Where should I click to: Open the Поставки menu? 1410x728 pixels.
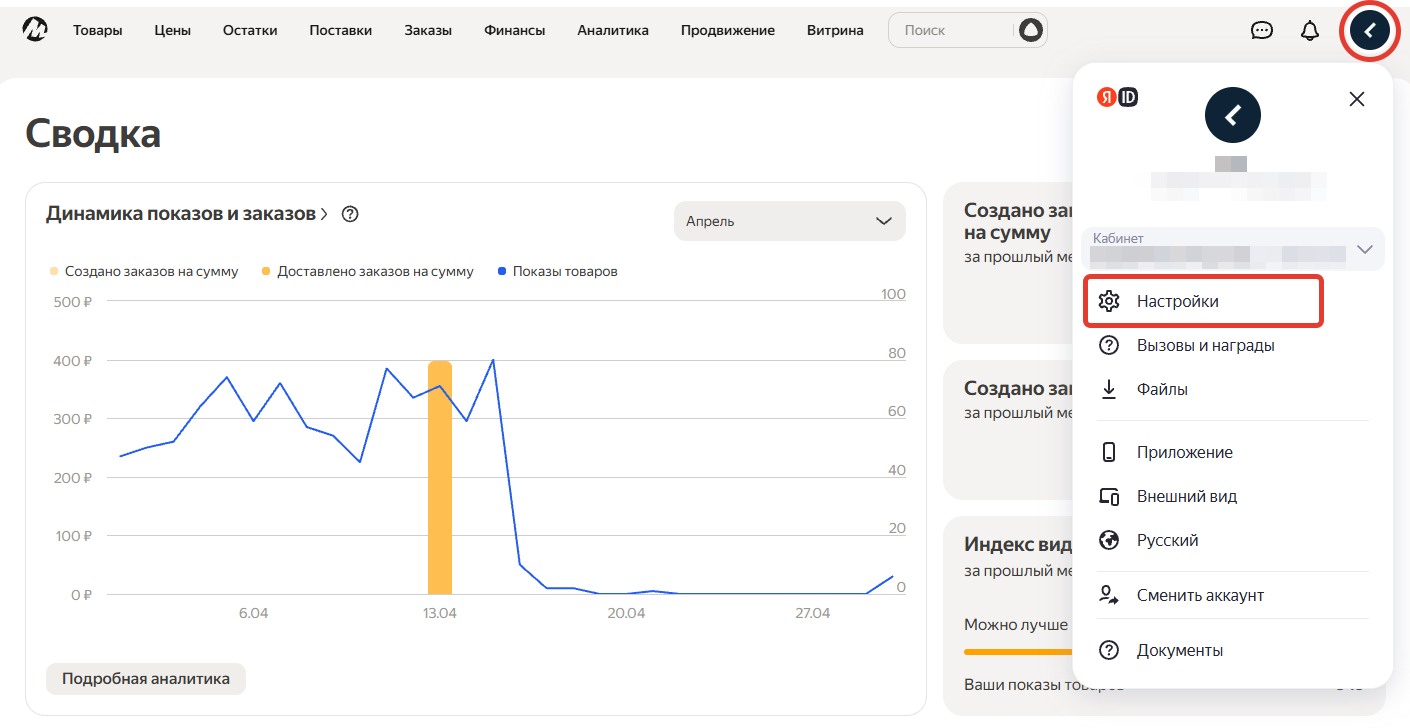click(341, 30)
